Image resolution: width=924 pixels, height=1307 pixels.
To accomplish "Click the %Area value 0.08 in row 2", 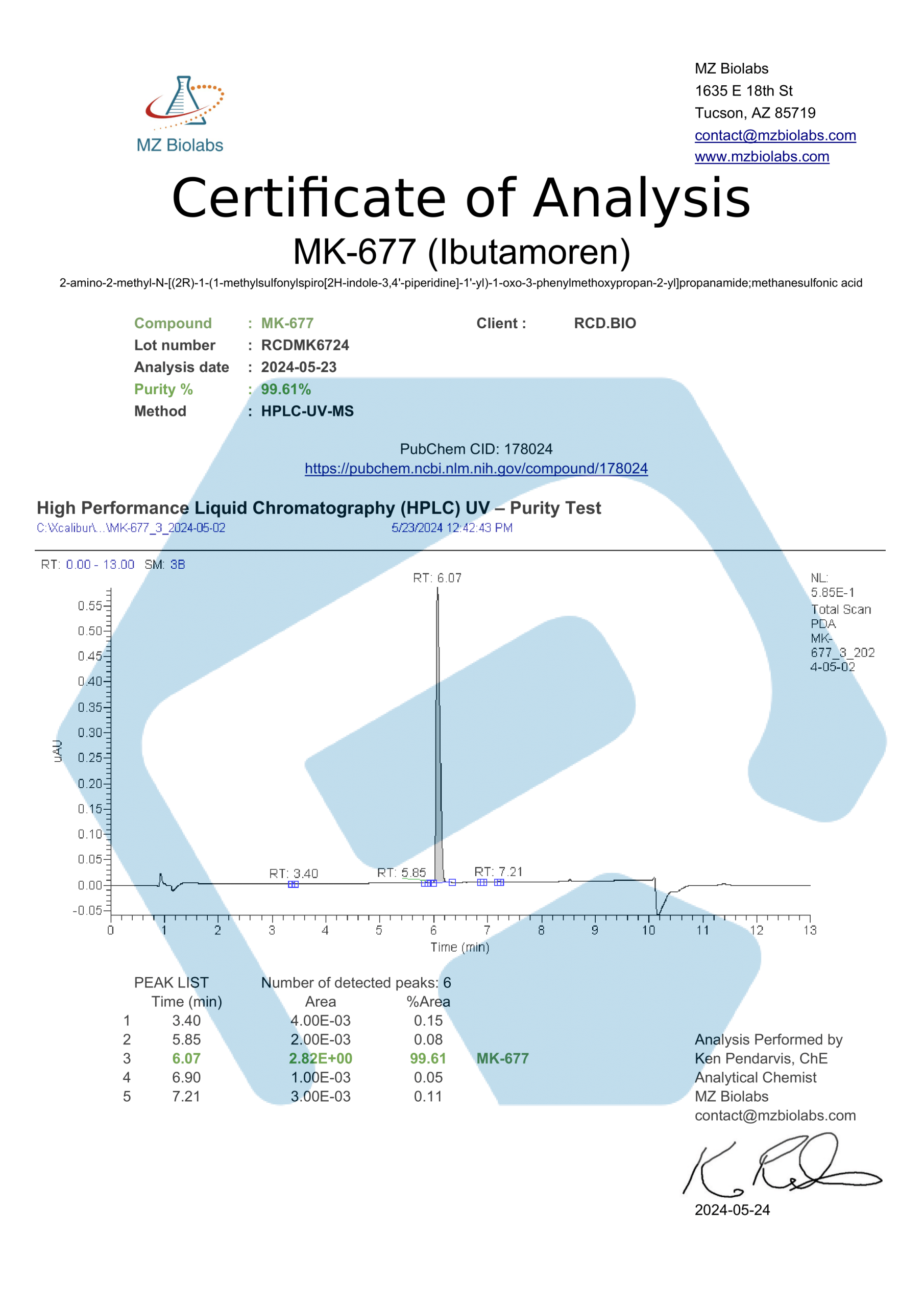I will pyautogui.click(x=428, y=1039).
